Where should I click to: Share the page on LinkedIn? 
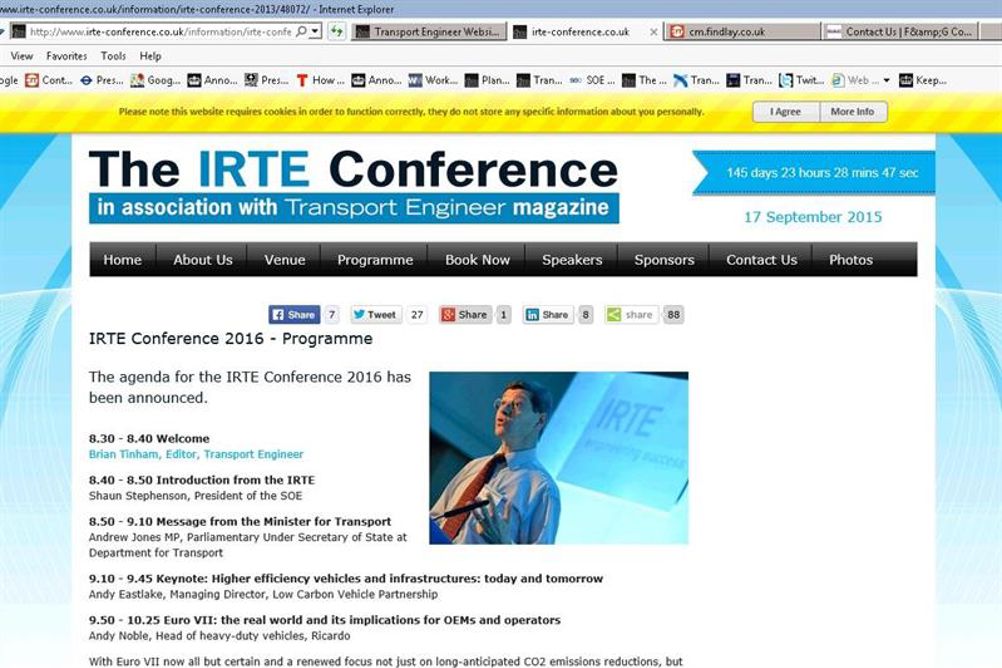point(548,315)
